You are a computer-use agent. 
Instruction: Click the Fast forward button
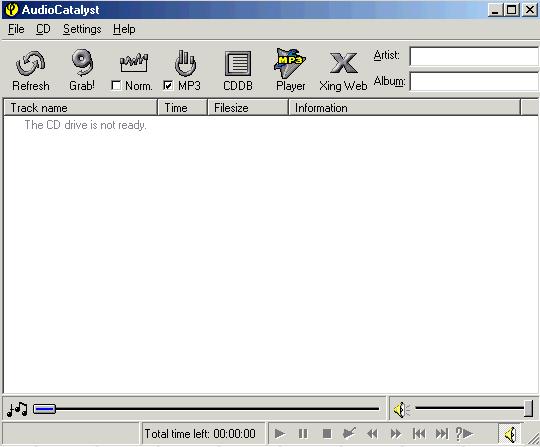(396, 434)
